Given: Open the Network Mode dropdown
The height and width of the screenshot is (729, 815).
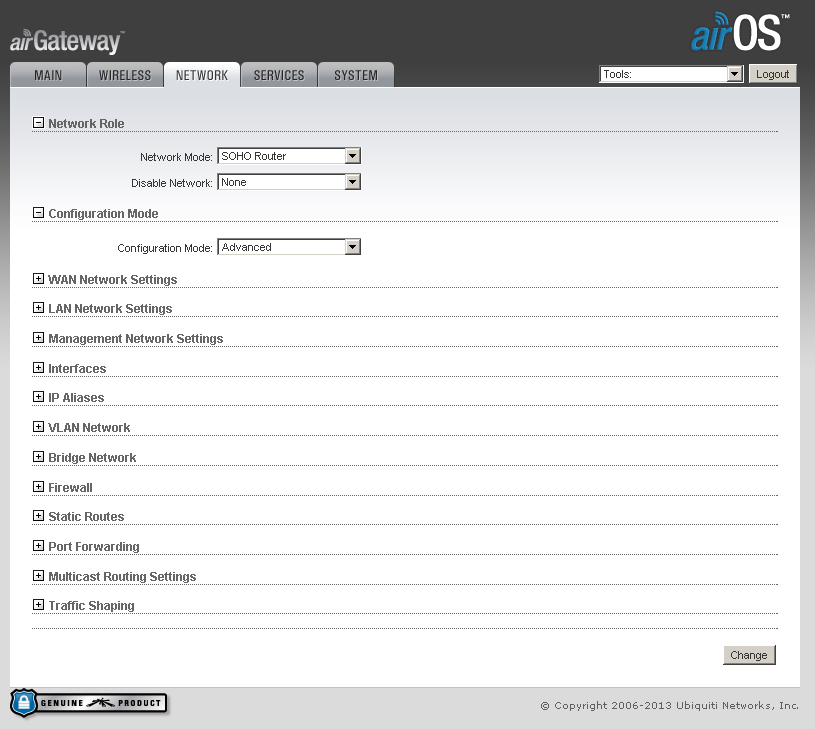Looking at the screenshot, I should coord(353,155).
